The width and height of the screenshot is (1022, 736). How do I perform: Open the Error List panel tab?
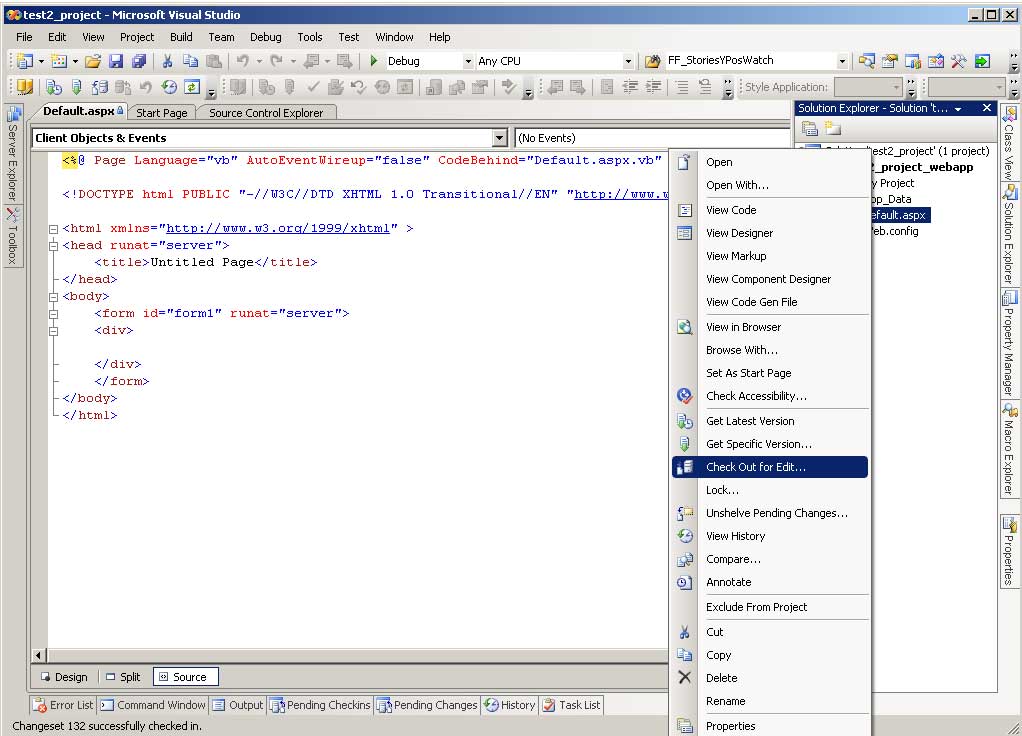coord(63,705)
